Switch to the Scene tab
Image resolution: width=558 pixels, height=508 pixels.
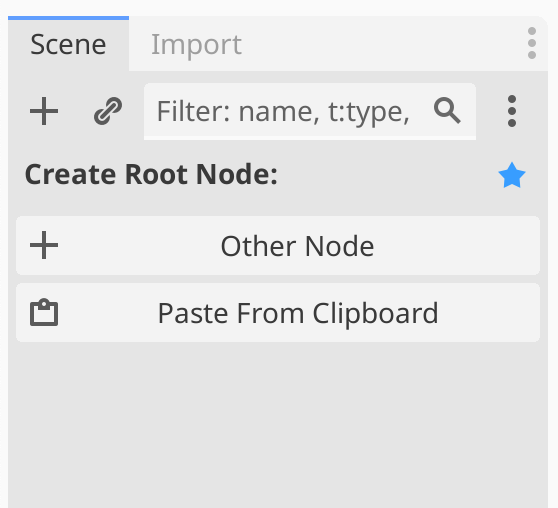click(68, 44)
